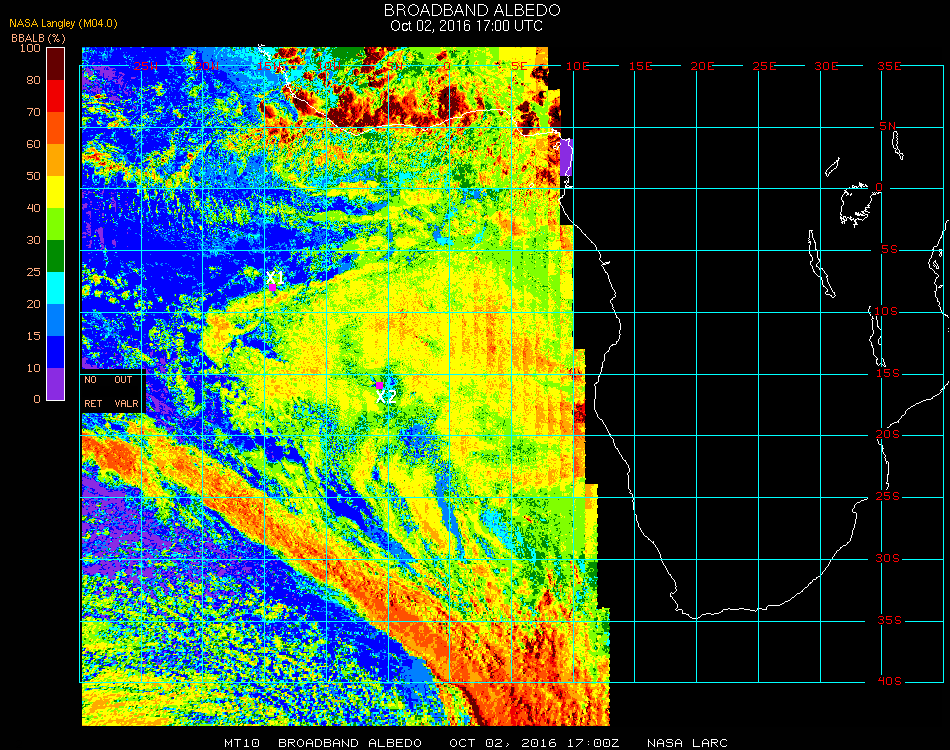
Task: Click the magenta X1 marker on the map
Action: (273, 288)
